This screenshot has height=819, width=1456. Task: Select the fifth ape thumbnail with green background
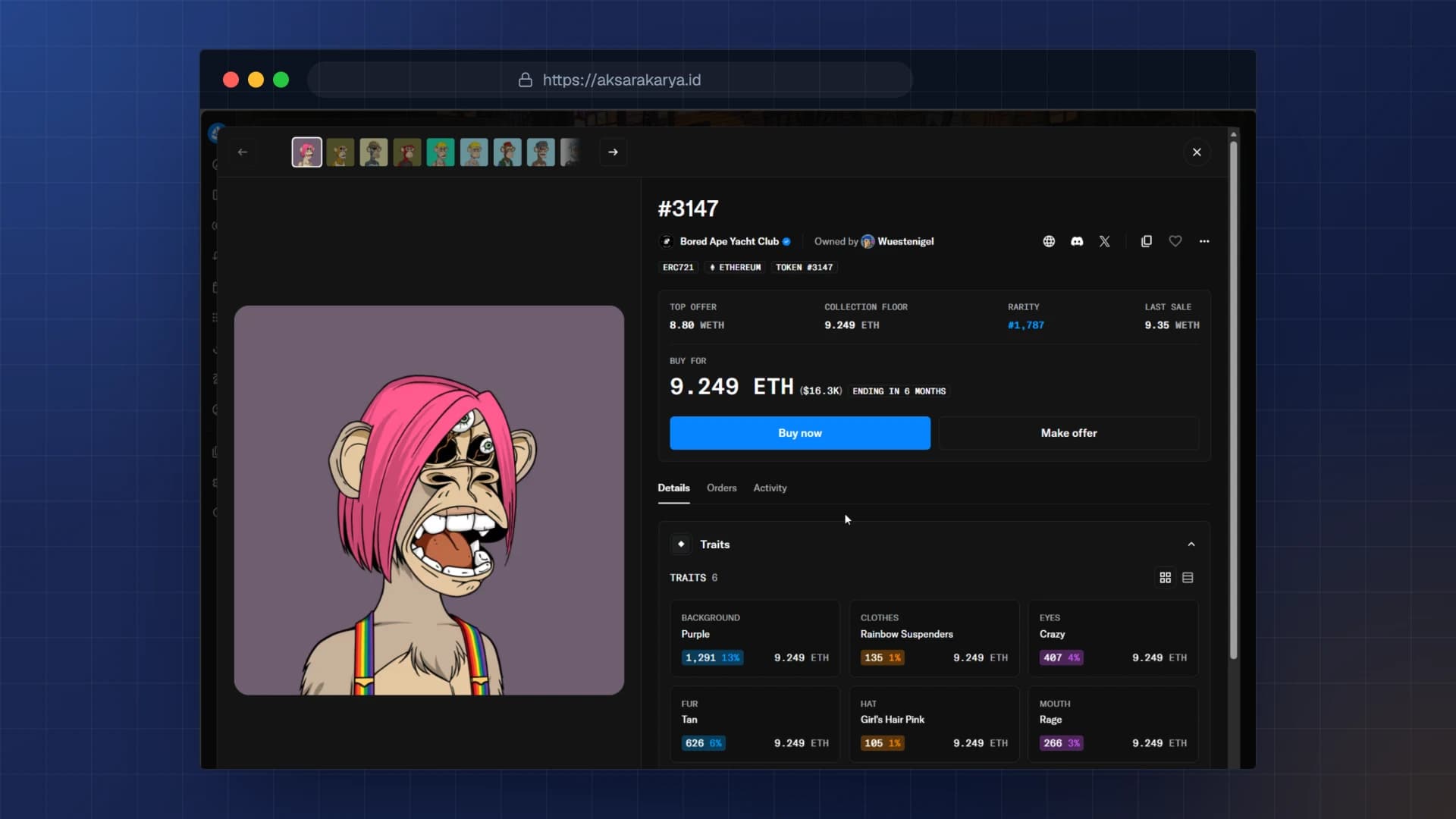(441, 152)
